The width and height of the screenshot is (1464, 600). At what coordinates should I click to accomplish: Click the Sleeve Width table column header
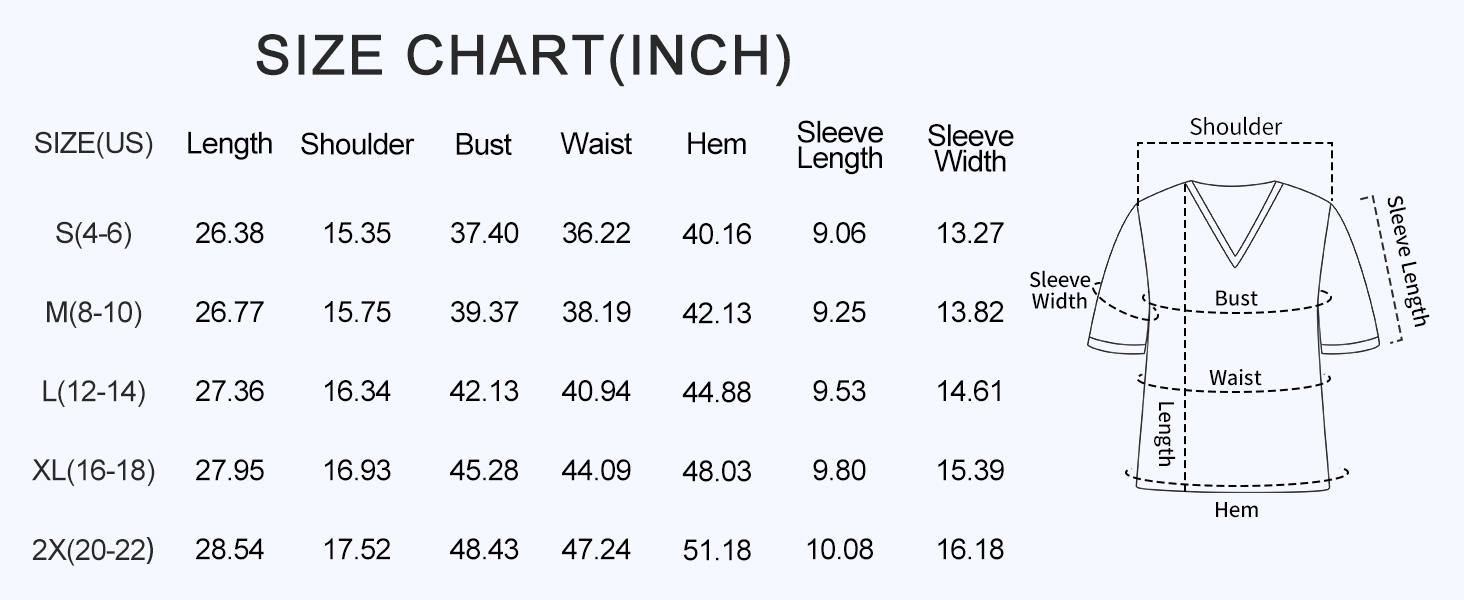click(970, 148)
